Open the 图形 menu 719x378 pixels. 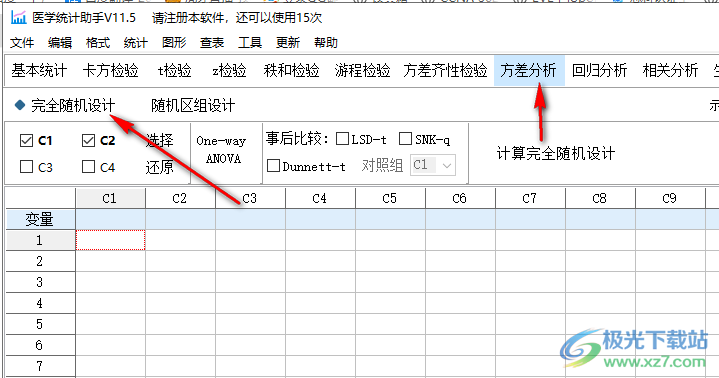point(174,43)
